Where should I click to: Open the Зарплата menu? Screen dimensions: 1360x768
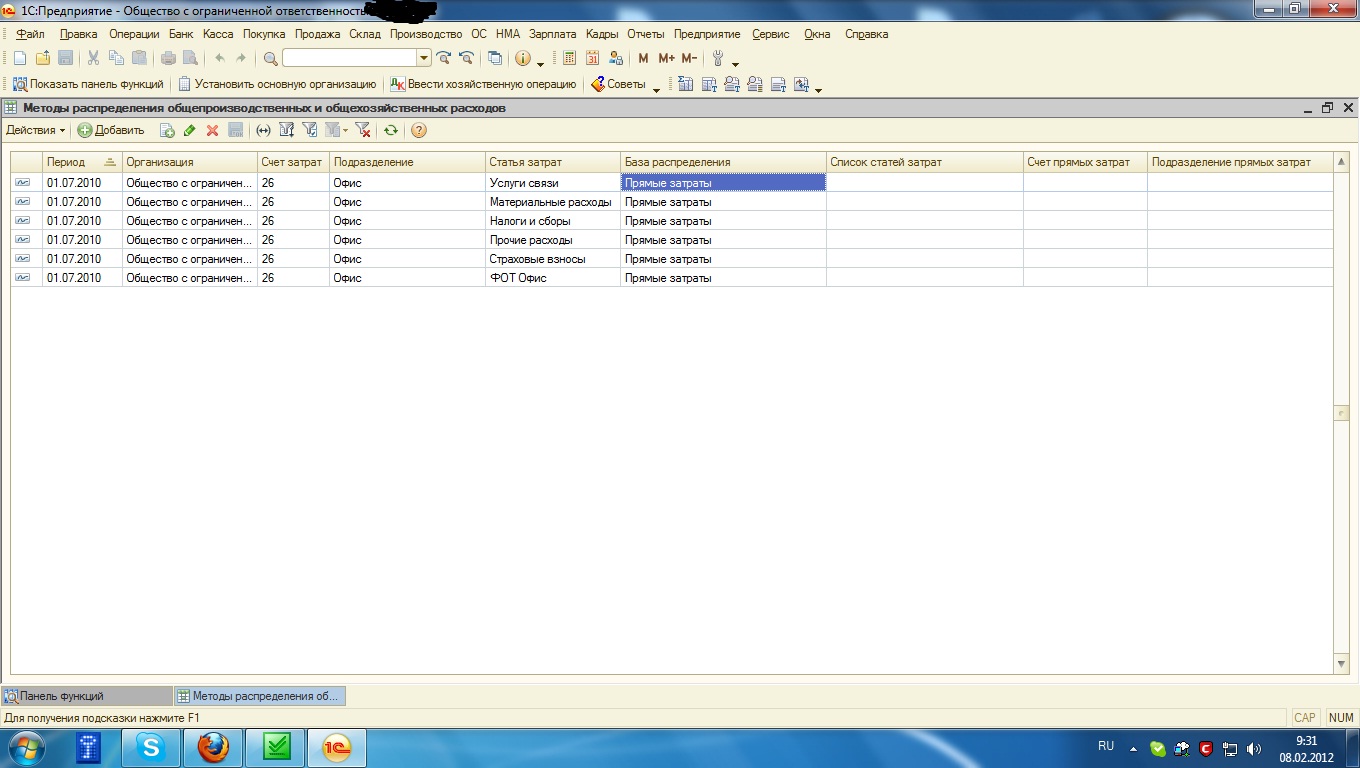point(553,34)
